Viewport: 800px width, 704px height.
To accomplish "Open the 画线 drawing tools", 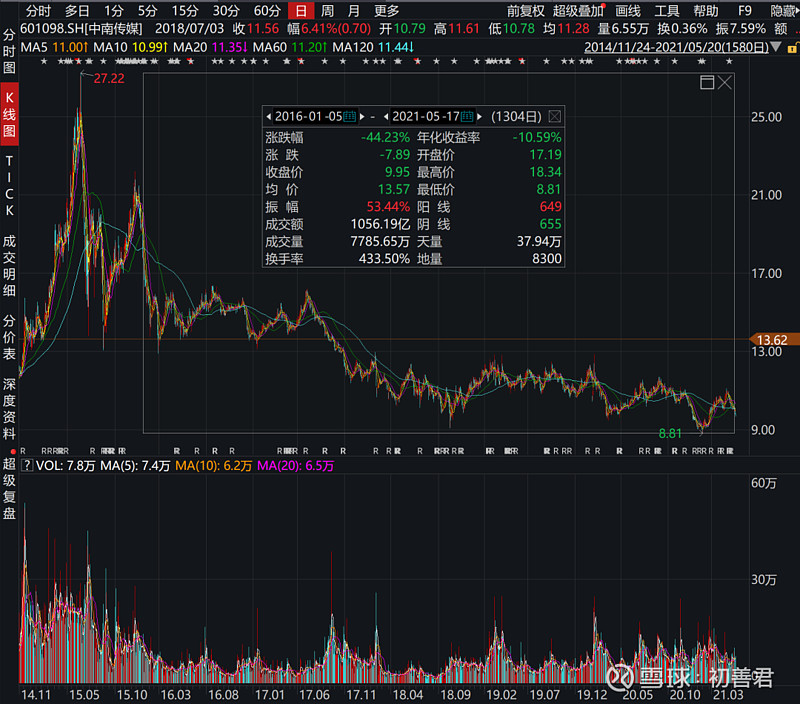I will click(628, 11).
